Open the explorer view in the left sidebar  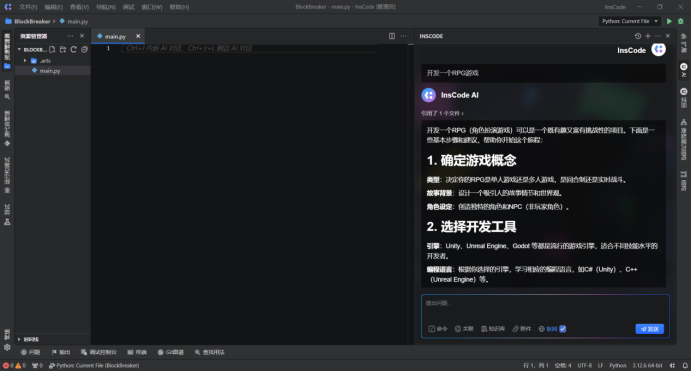[x=7, y=51]
